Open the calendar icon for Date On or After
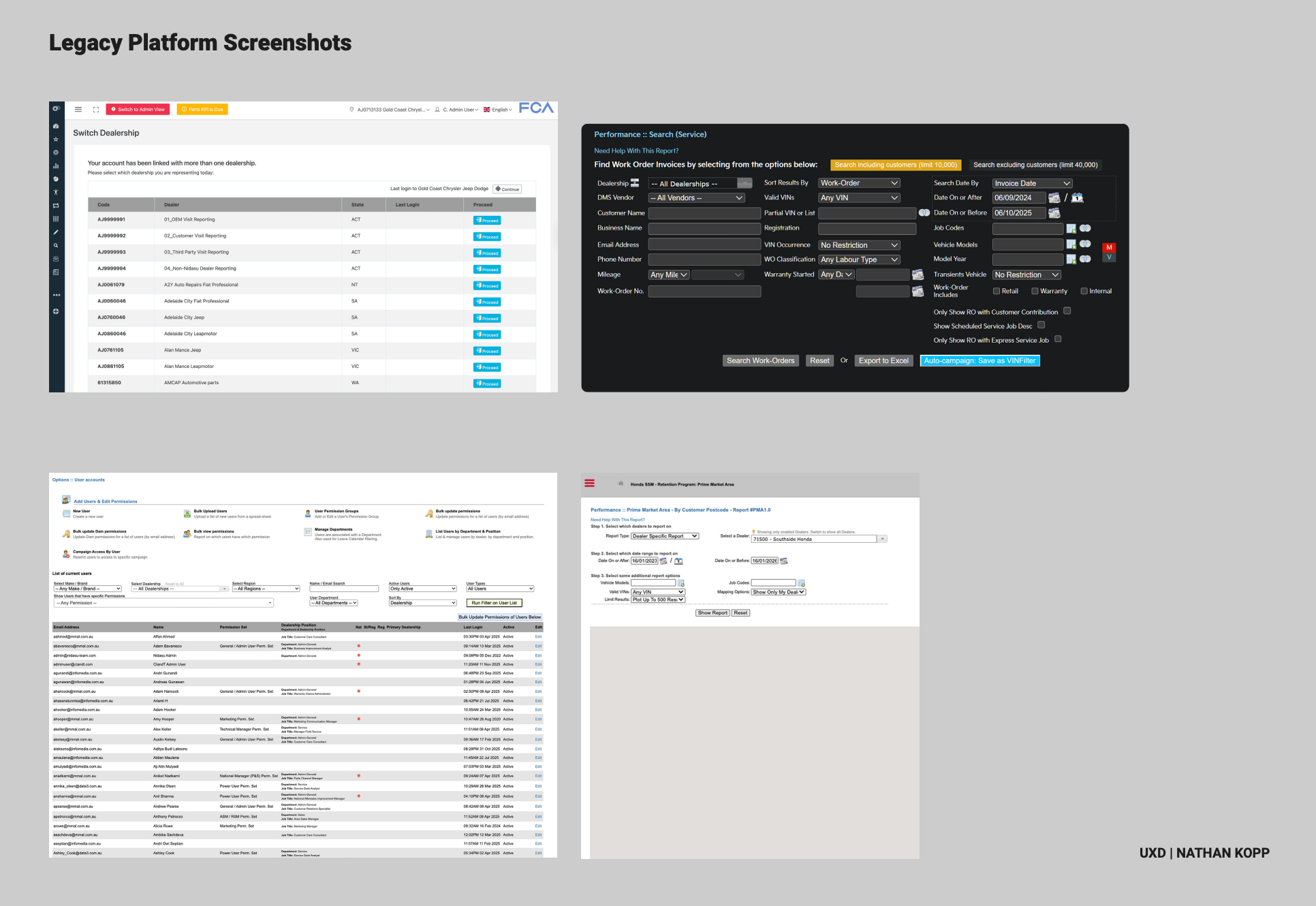Viewport: 1316px width, 906px height. (1054, 198)
